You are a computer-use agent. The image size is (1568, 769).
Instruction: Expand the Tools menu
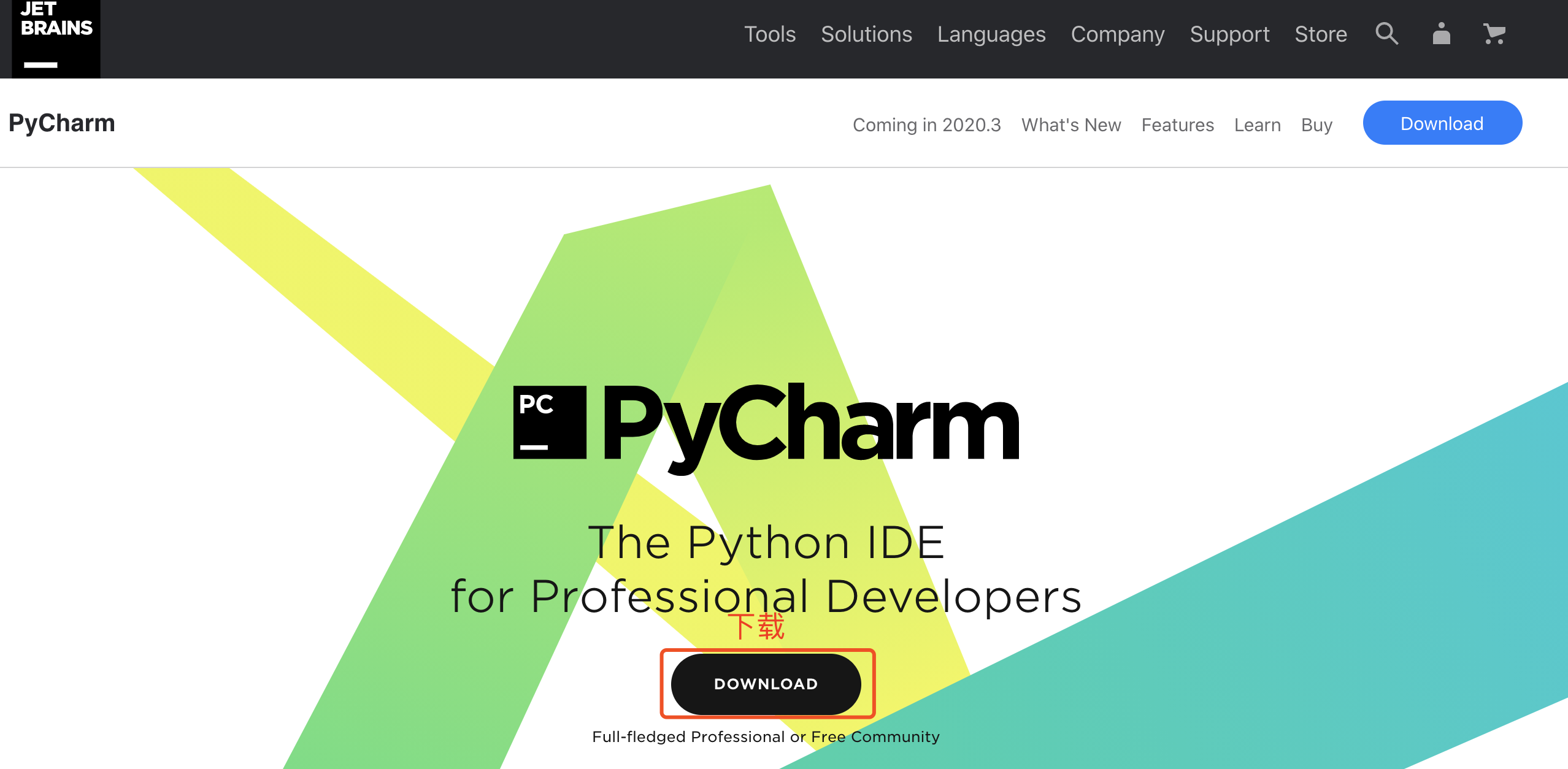769,34
